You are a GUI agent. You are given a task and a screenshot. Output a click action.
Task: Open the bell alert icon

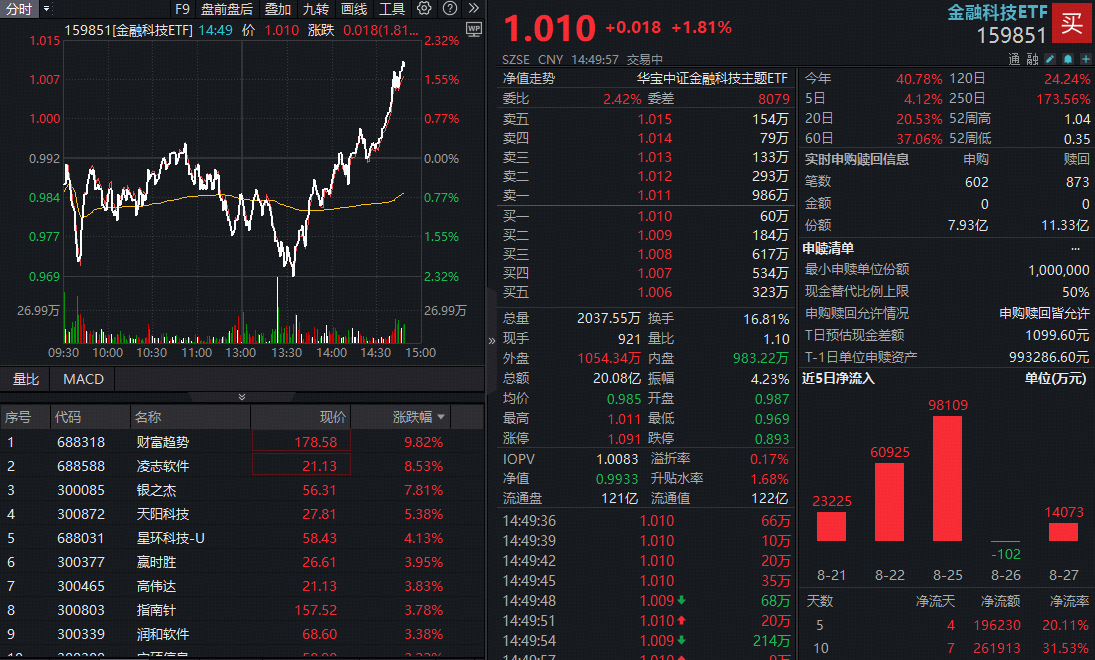click(x=1066, y=58)
